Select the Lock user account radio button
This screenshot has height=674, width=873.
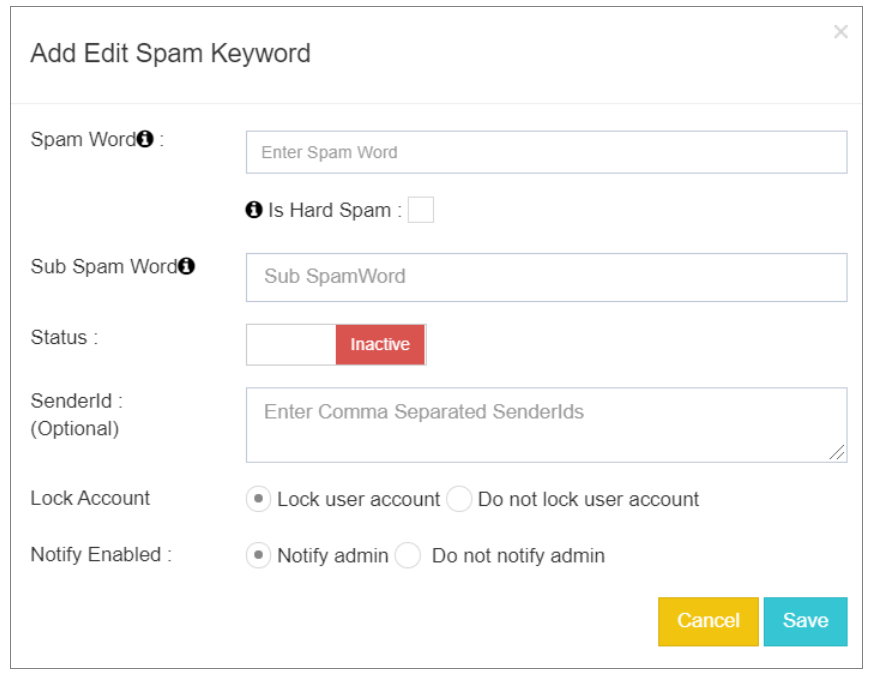(257, 499)
